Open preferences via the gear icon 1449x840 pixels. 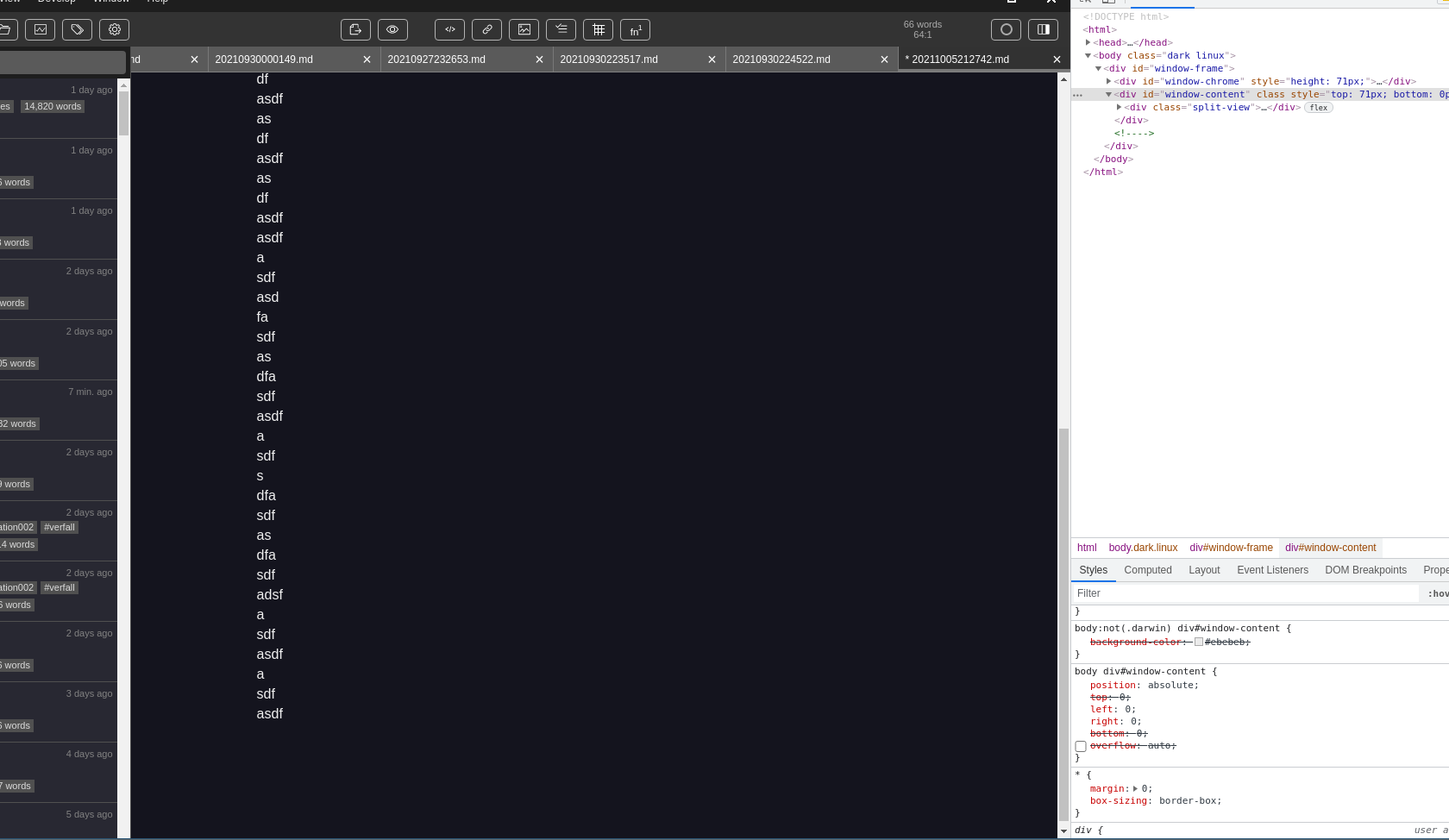click(x=115, y=29)
